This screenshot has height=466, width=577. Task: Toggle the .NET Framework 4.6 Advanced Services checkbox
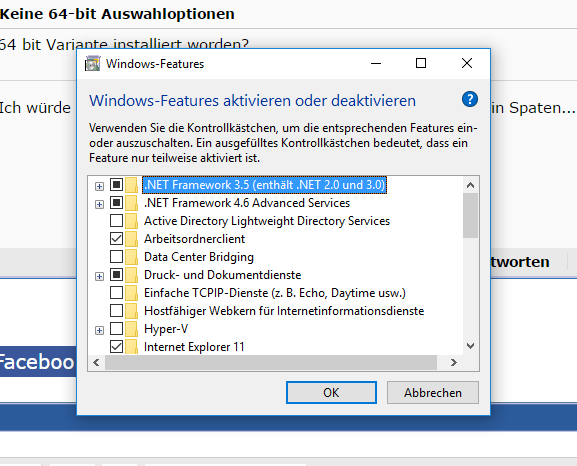coord(117,202)
